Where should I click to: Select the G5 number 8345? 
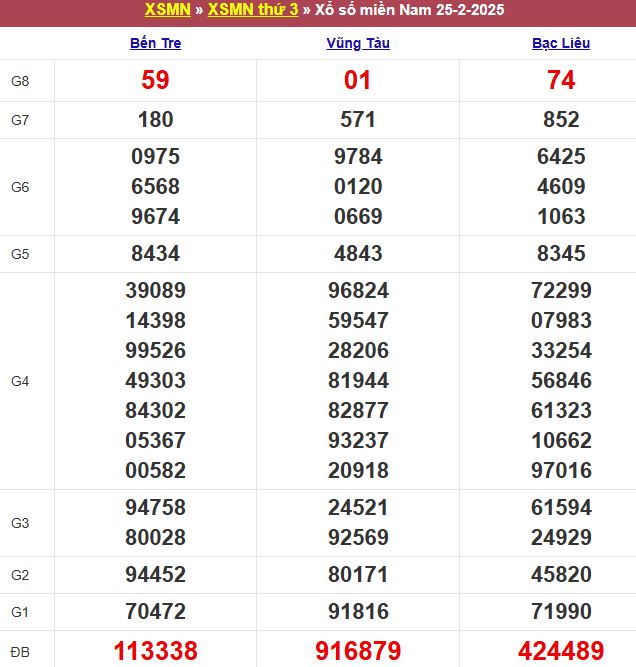561,254
